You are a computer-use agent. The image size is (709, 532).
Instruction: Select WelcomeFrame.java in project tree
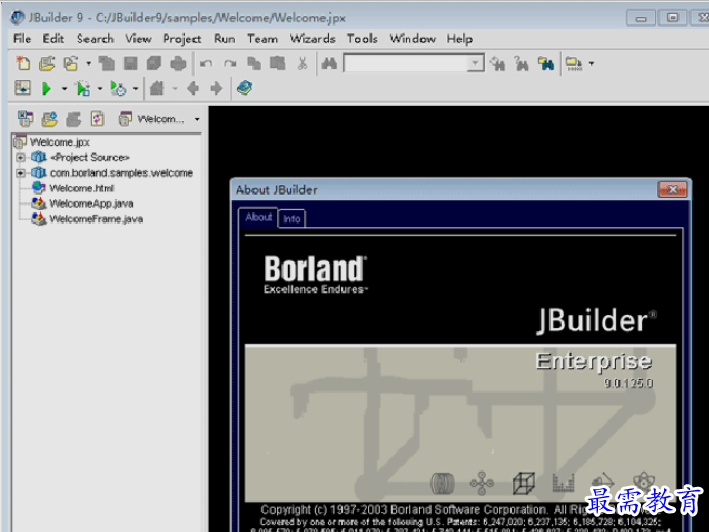96,219
